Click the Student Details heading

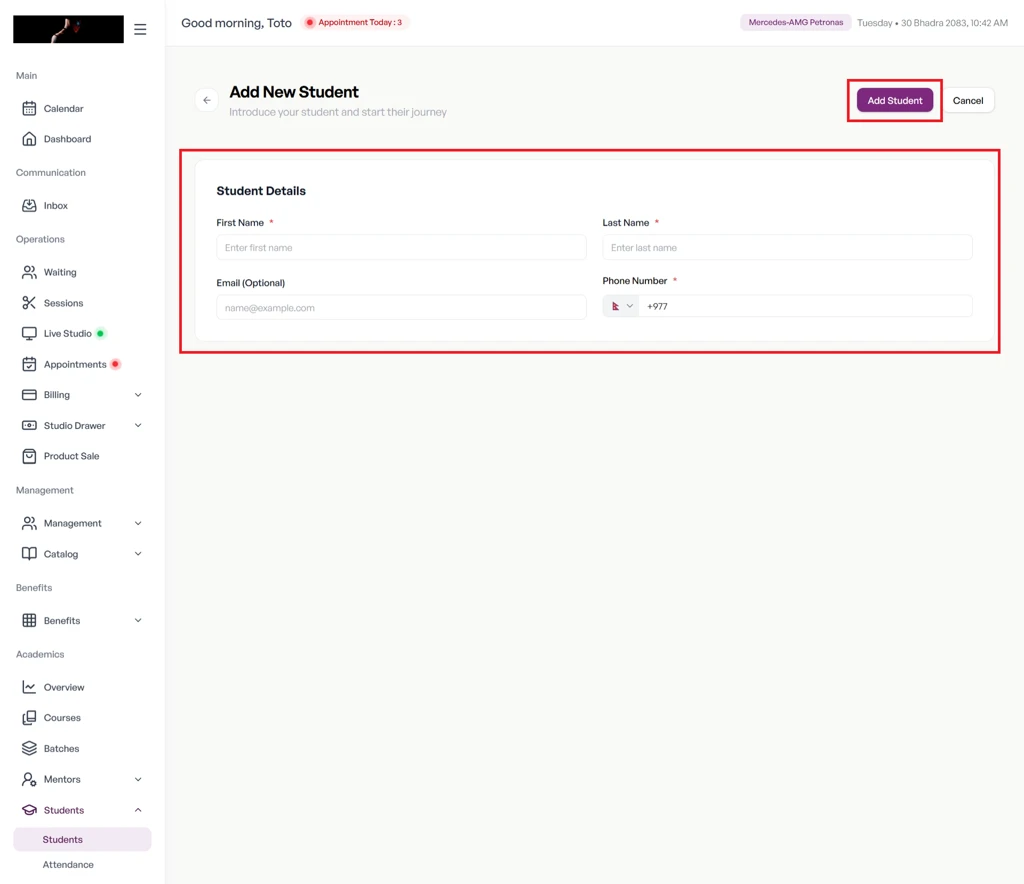pos(261,191)
